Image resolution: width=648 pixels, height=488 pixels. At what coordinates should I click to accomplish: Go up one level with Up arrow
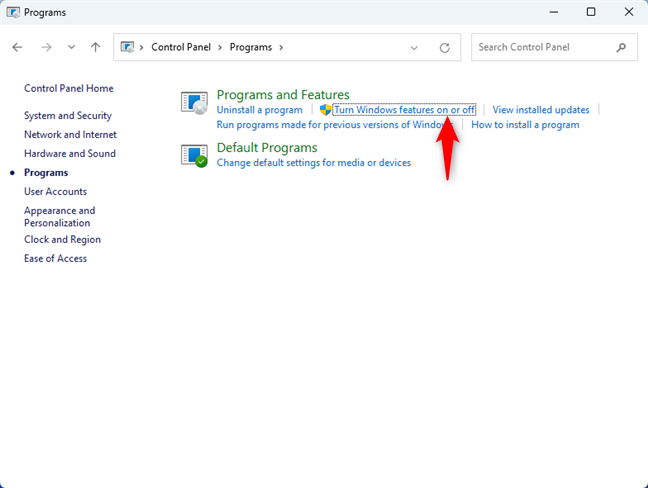pos(95,47)
